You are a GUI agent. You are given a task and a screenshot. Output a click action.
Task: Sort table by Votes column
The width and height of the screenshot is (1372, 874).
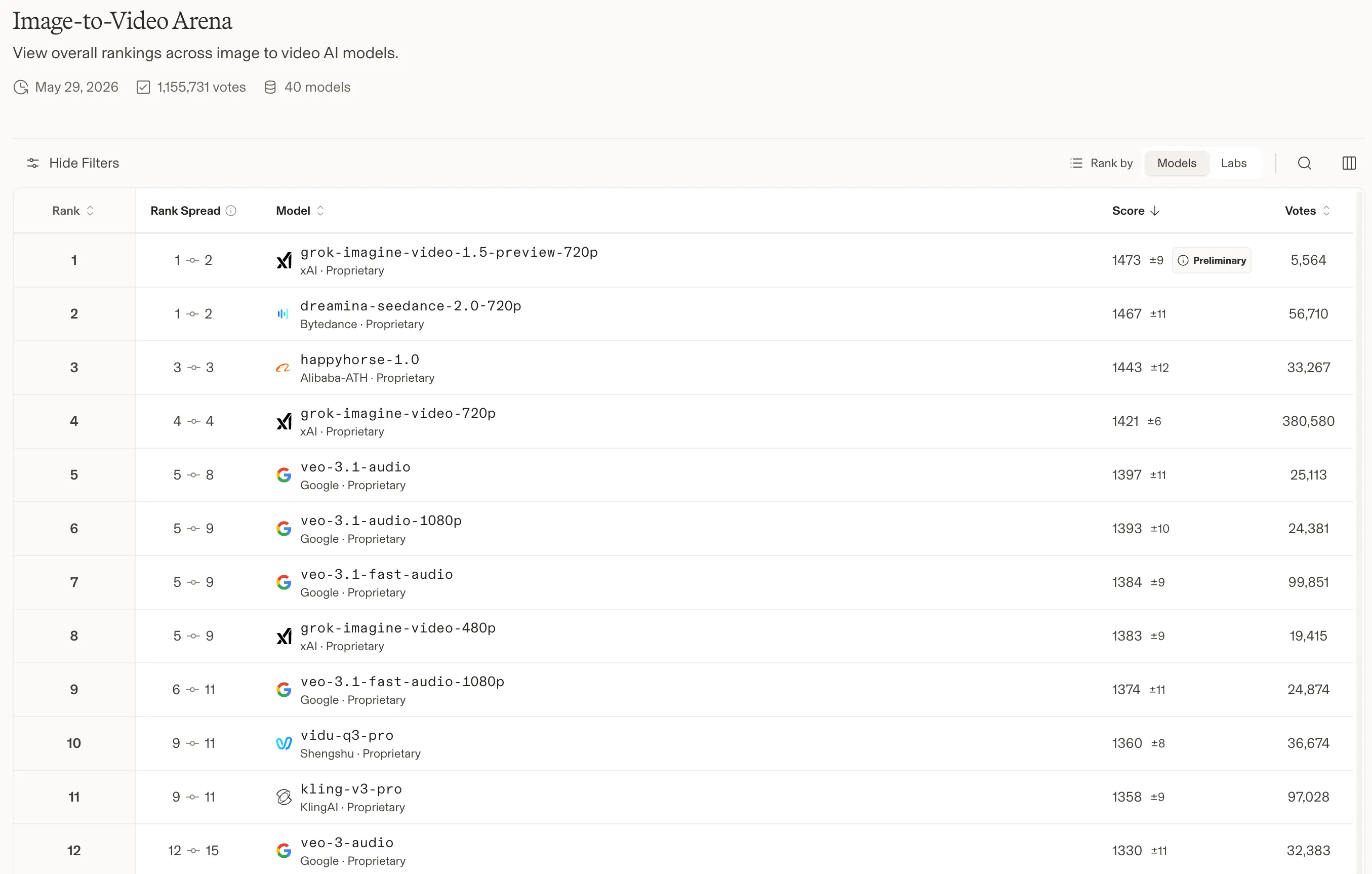(1307, 211)
